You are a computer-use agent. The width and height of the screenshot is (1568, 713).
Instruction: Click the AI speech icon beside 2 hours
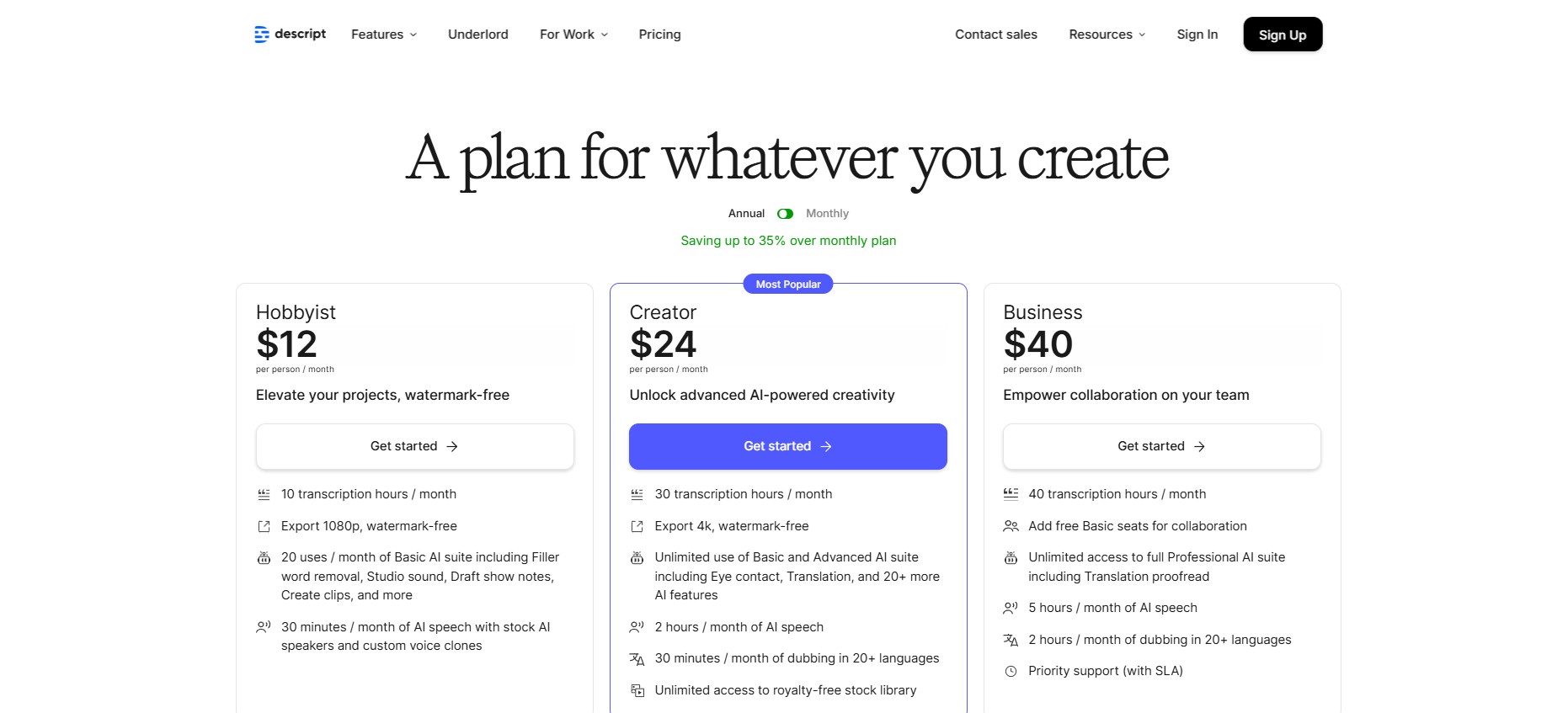[x=637, y=627]
